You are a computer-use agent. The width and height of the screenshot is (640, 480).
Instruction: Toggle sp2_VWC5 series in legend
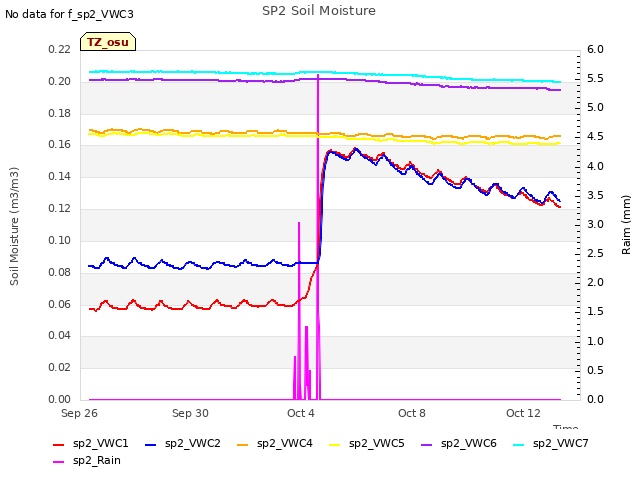coord(367,444)
